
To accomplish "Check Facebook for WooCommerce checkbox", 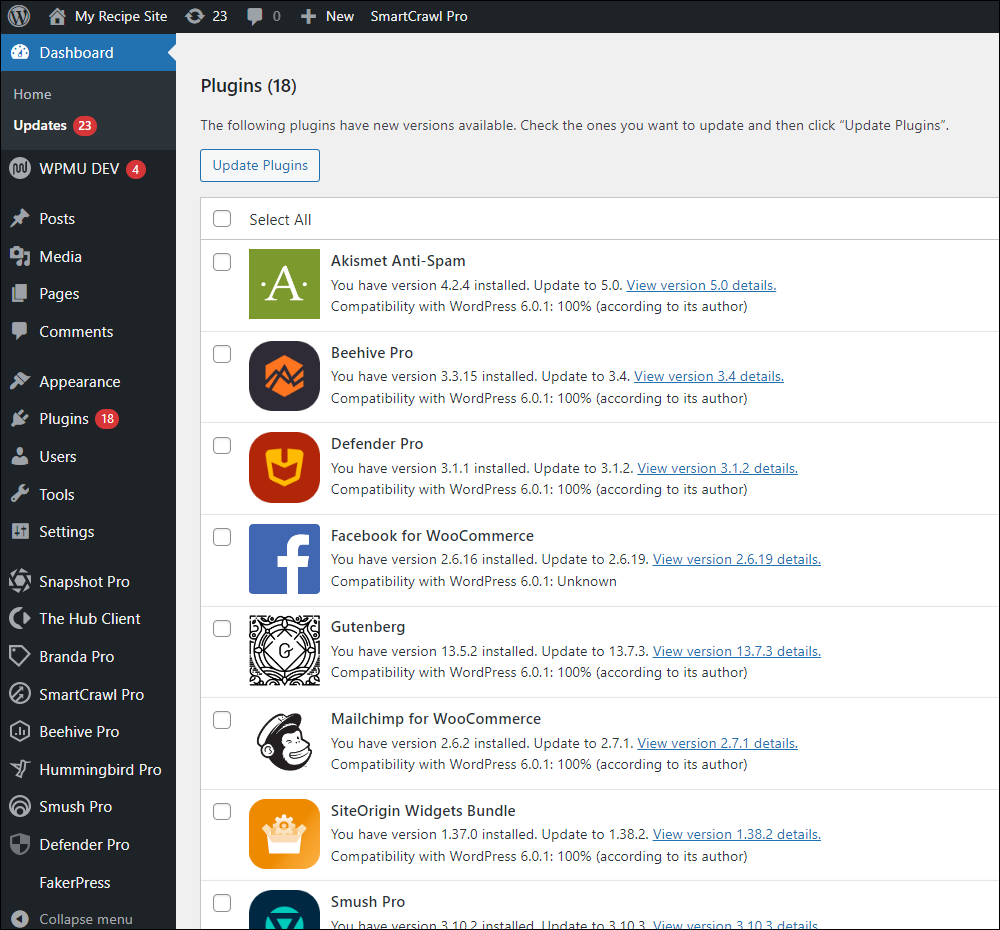I will pos(222,537).
